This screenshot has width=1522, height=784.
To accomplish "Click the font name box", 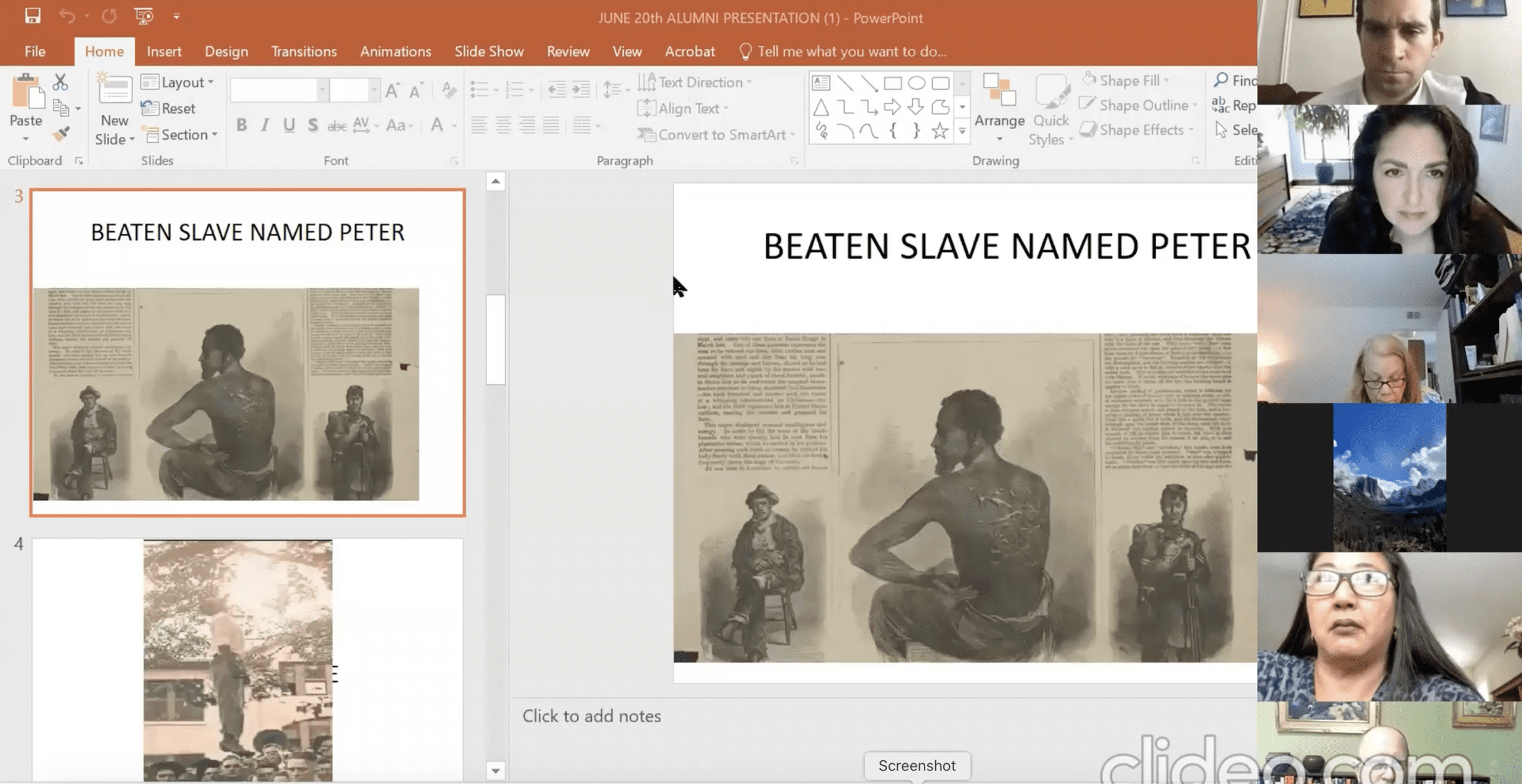I will [x=273, y=90].
